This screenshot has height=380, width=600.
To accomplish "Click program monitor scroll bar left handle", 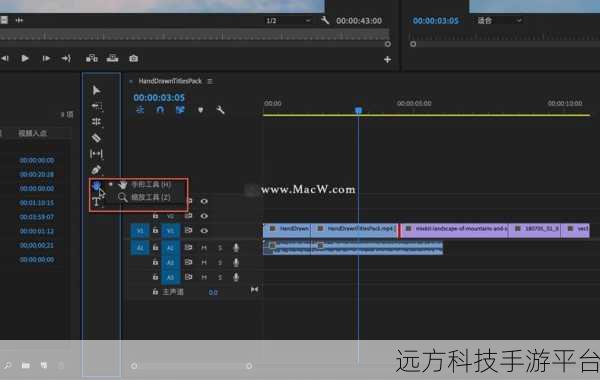I will (x=413, y=44).
